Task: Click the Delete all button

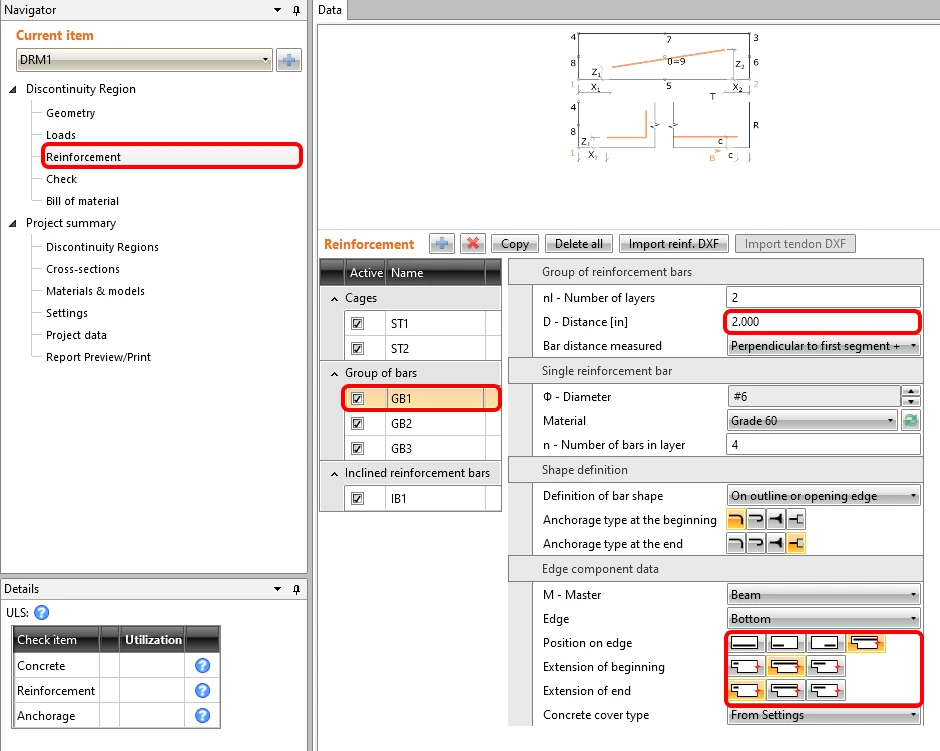Action: pyautogui.click(x=579, y=244)
